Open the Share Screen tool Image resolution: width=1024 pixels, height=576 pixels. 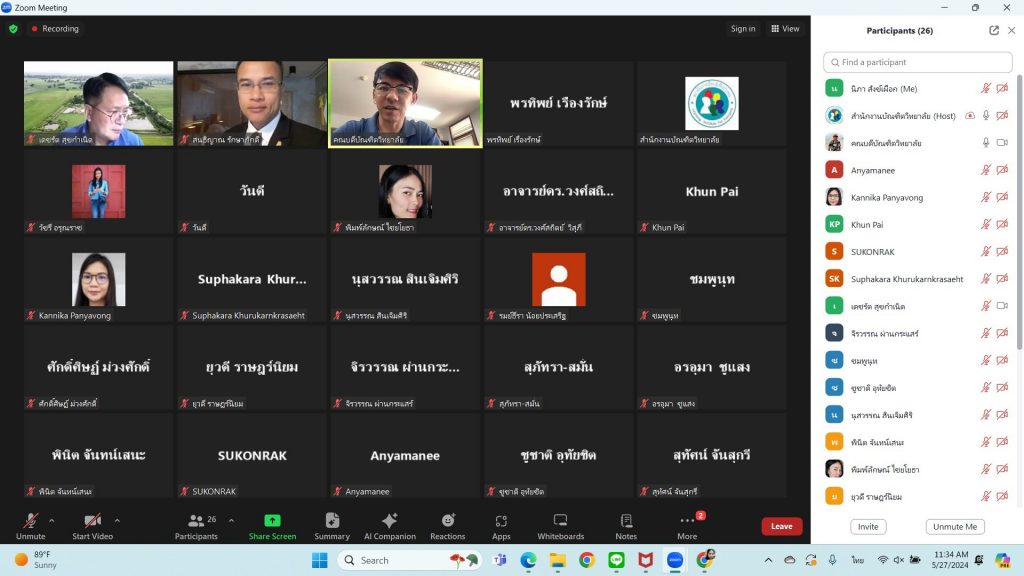(272, 526)
